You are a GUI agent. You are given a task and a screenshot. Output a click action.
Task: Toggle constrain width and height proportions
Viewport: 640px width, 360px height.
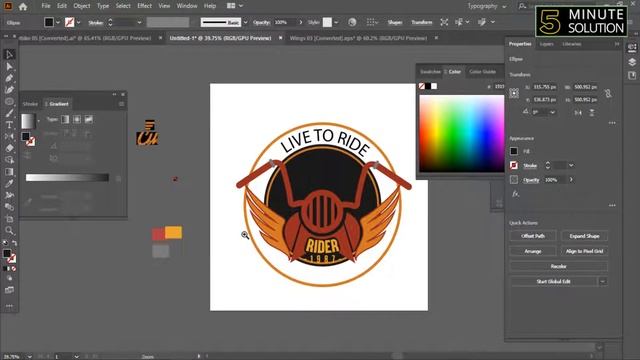(x=608, y=93)
